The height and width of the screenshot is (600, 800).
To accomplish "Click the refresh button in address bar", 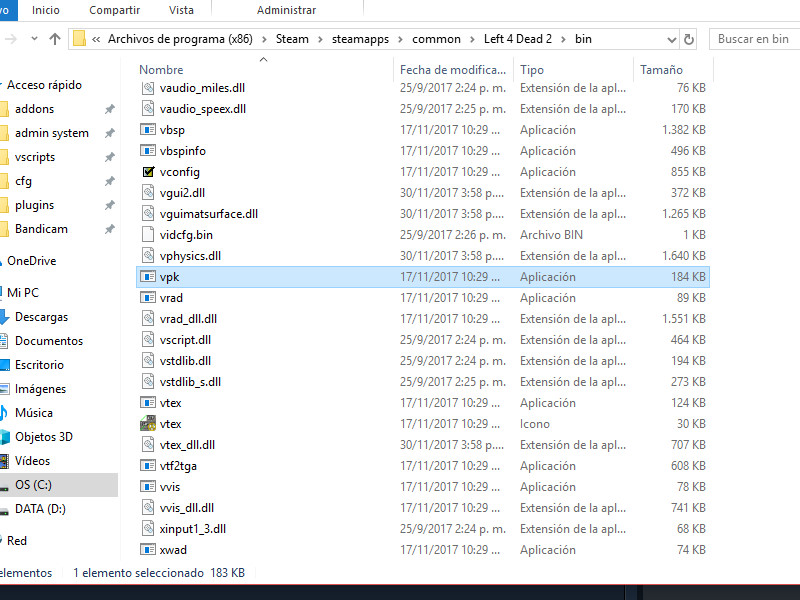I will tap(689, 39).
